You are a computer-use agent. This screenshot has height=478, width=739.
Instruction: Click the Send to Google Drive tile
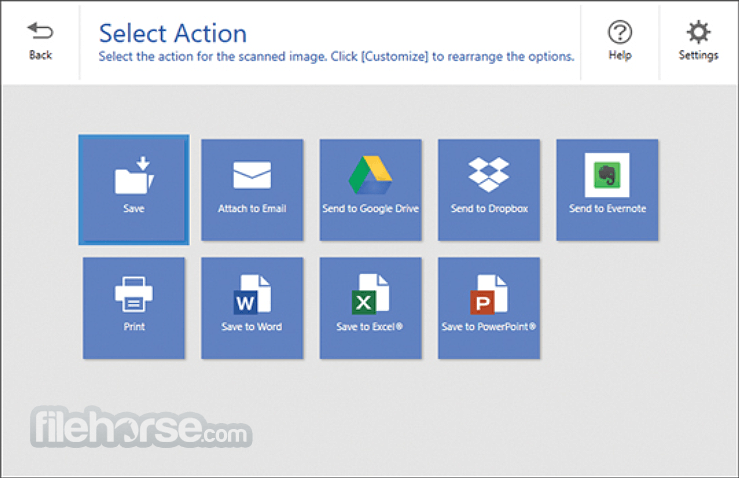[x=370, y=190]
